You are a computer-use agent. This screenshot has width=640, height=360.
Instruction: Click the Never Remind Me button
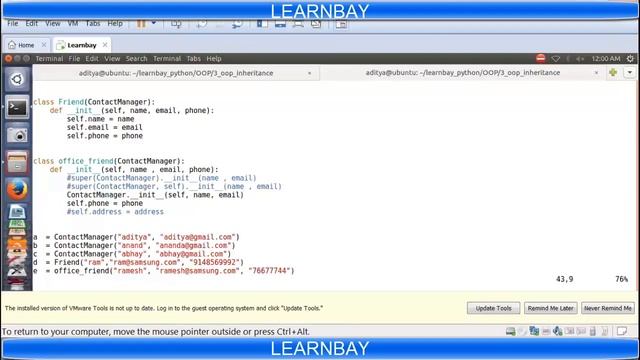click(x=608, y=308)
